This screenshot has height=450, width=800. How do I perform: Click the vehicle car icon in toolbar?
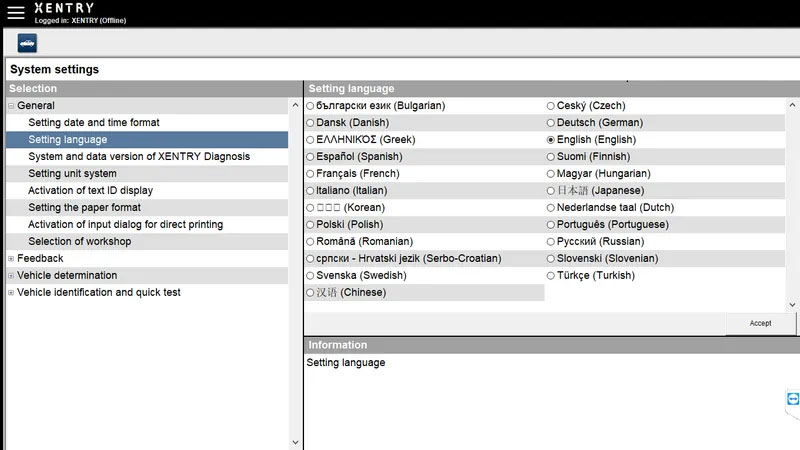point(27,43)
